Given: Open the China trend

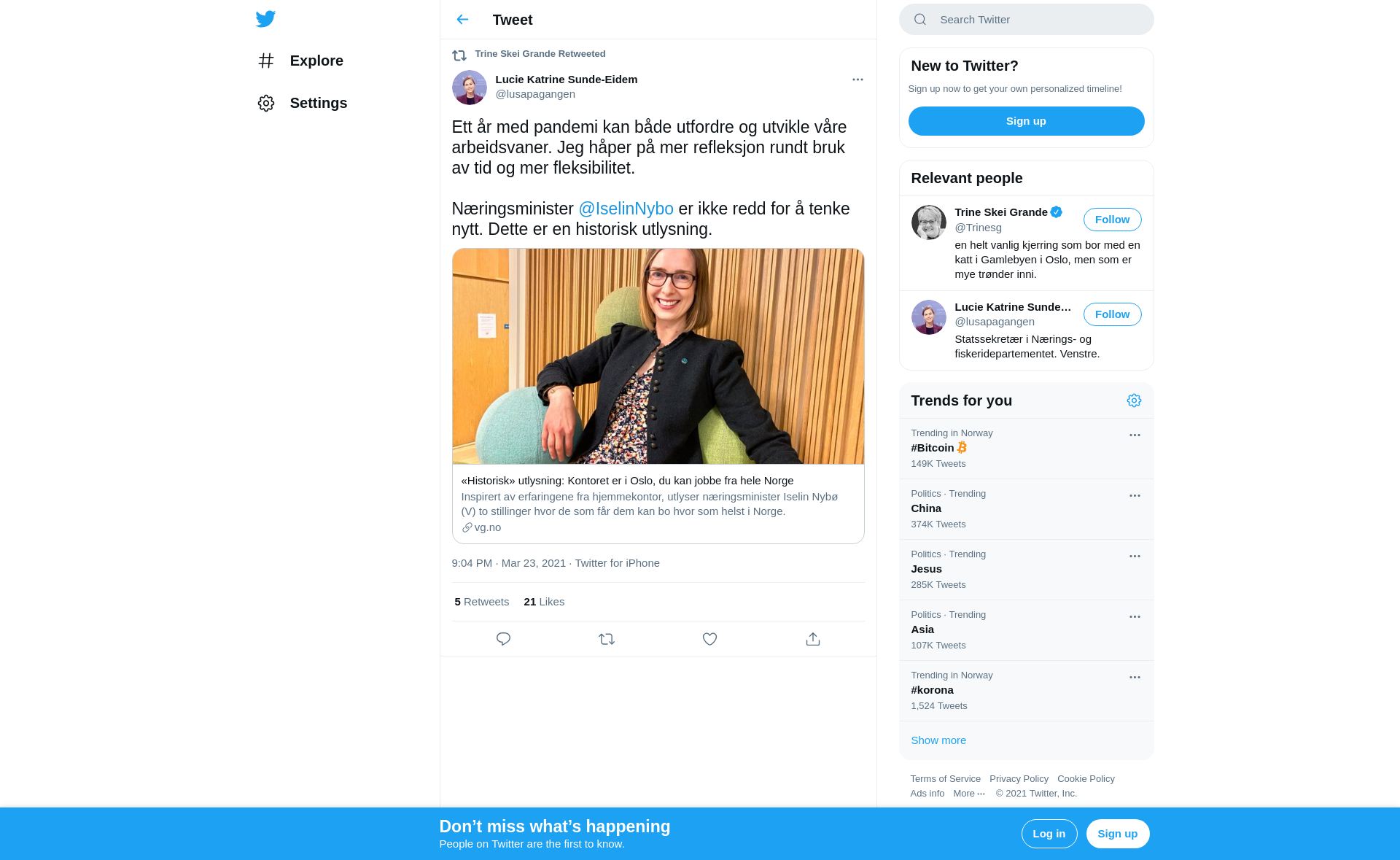Looking at the screenshot, I should click(1027, 509).
